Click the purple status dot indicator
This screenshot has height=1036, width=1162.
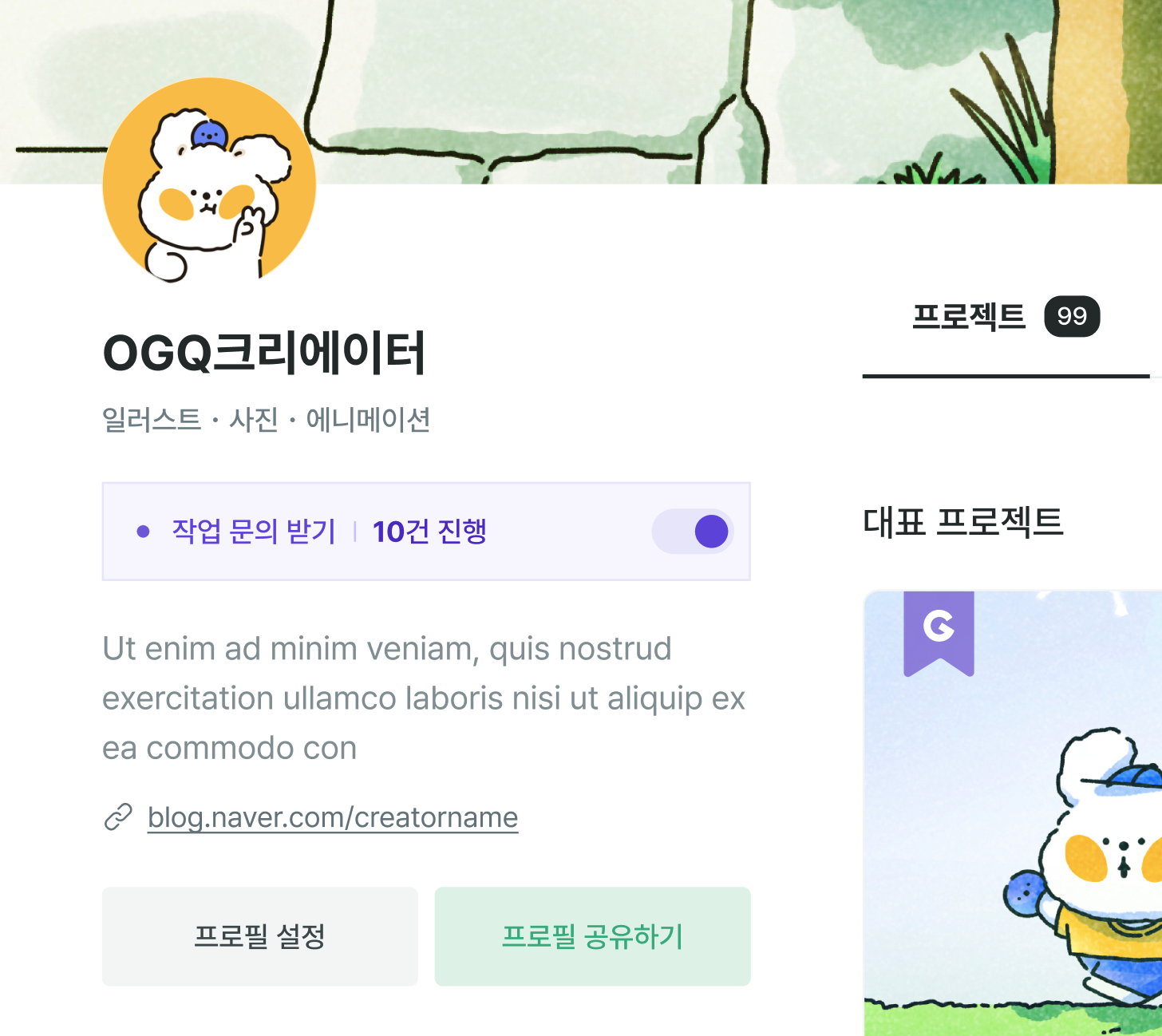(x=144, y=532)
